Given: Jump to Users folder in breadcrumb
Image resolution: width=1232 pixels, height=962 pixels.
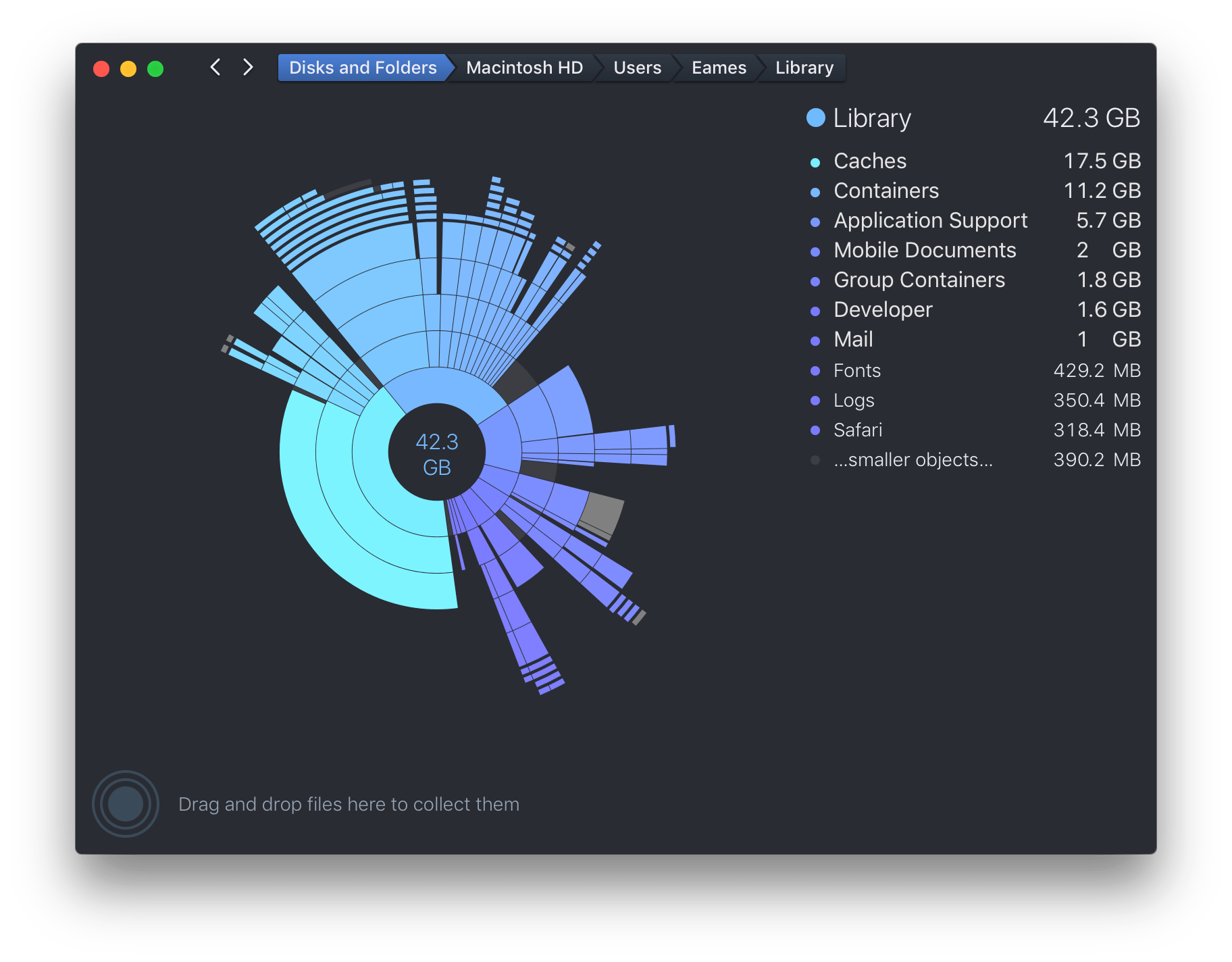Looking at the screenshot, I should coord(637,68).
